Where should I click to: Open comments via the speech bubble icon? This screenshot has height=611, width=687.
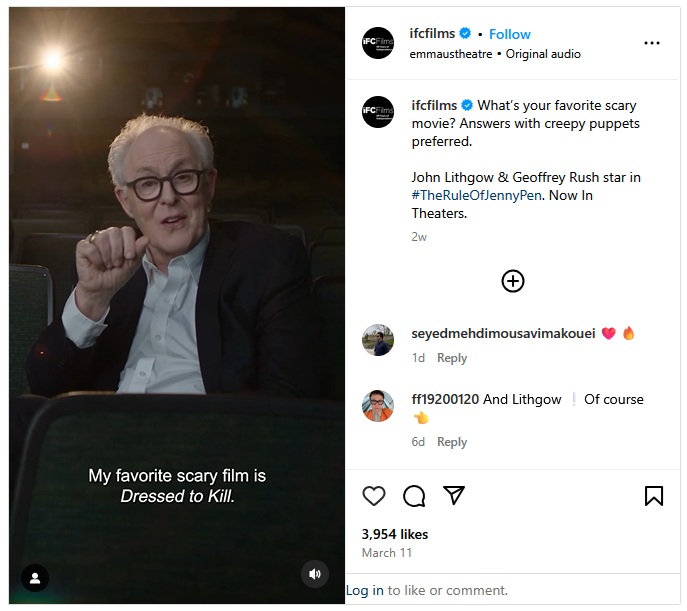414,496
